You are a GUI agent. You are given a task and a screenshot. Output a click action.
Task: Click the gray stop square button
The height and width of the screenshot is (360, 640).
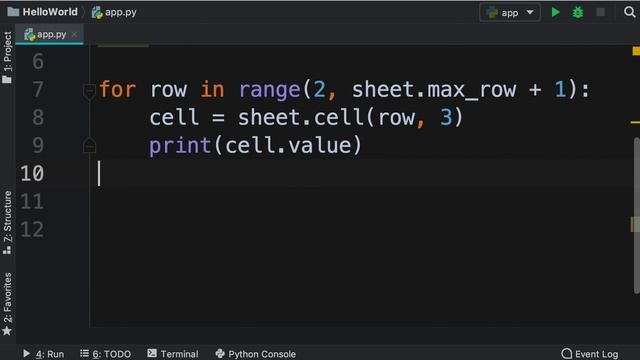point(600,12)
